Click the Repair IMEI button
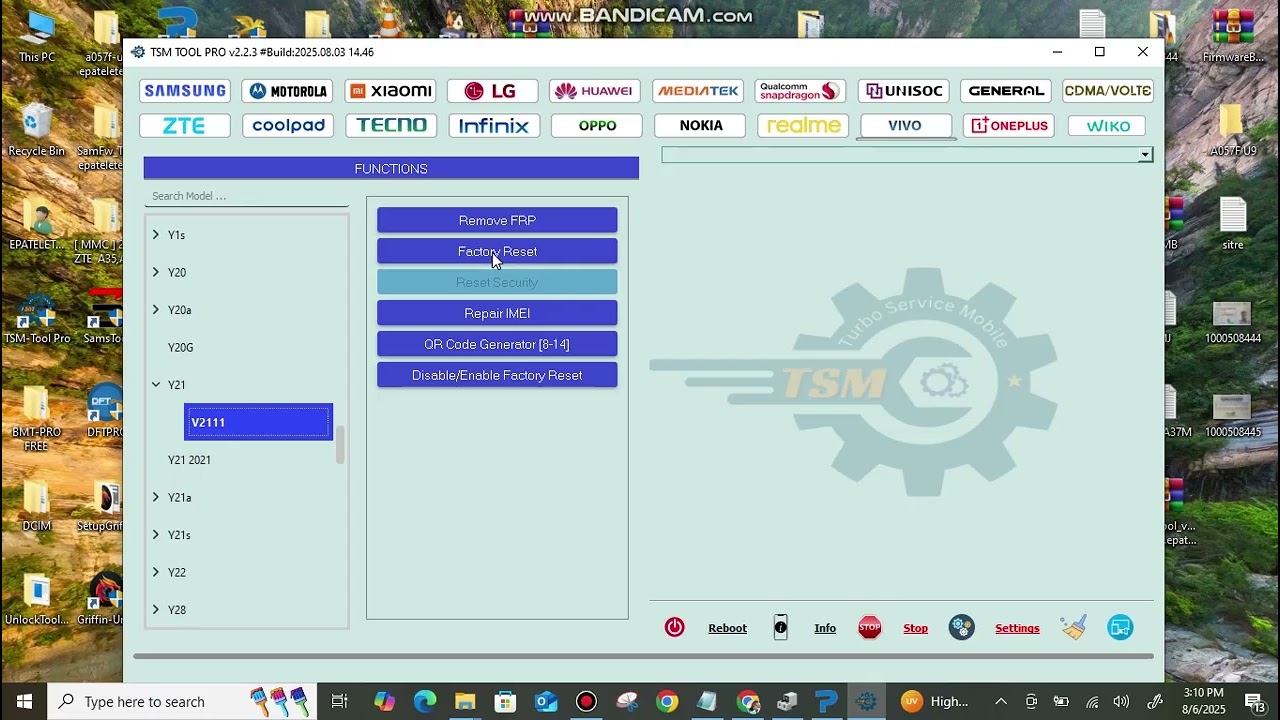 [497, 313]
